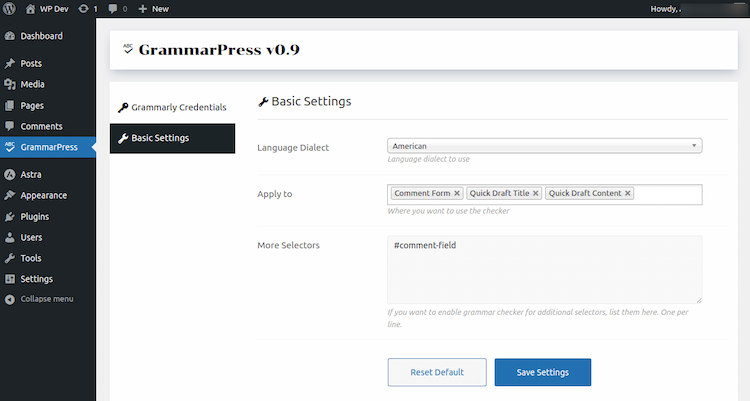Image resolution: width=750 pixels, height=401 pixels.
Task: Open the Language Dialect dropdown
Action: click(x=544, y=146)
